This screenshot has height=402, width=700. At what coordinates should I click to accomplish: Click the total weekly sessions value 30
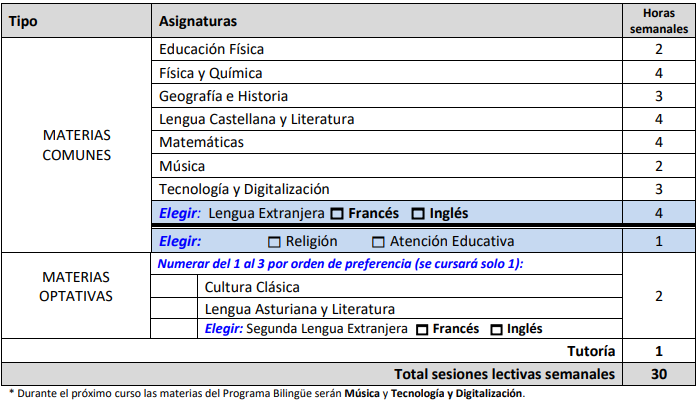pos(658,373)
